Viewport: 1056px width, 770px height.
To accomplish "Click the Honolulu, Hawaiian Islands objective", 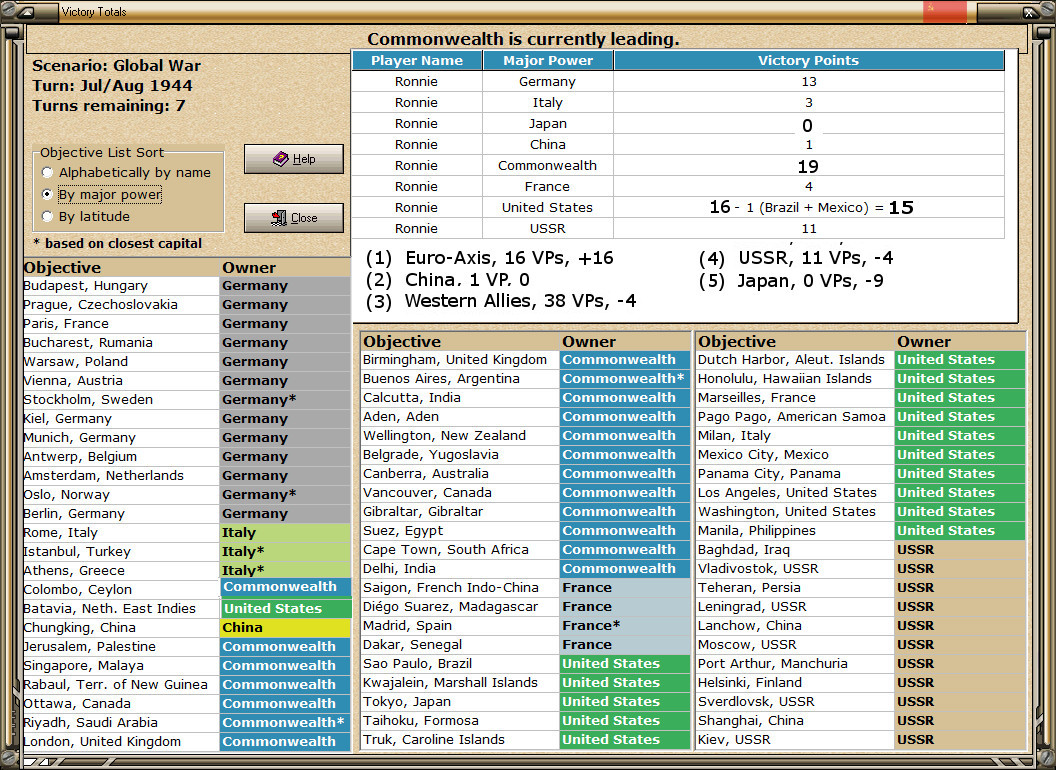I will 785,379.
